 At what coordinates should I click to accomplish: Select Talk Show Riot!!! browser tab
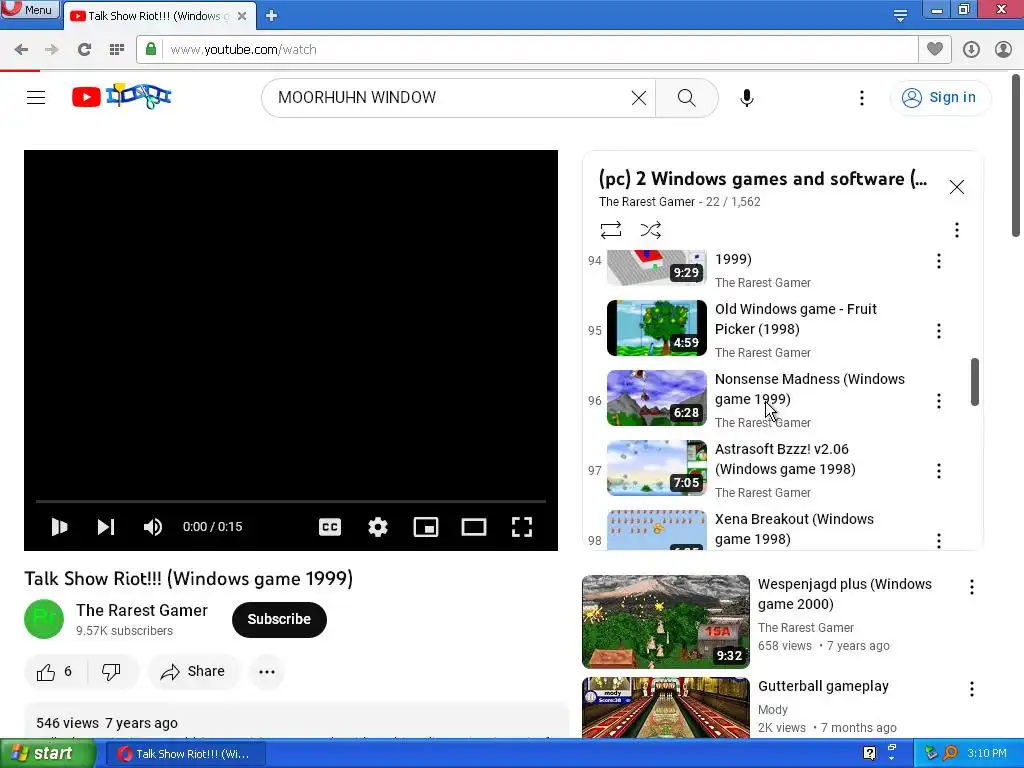pos(159,16)
